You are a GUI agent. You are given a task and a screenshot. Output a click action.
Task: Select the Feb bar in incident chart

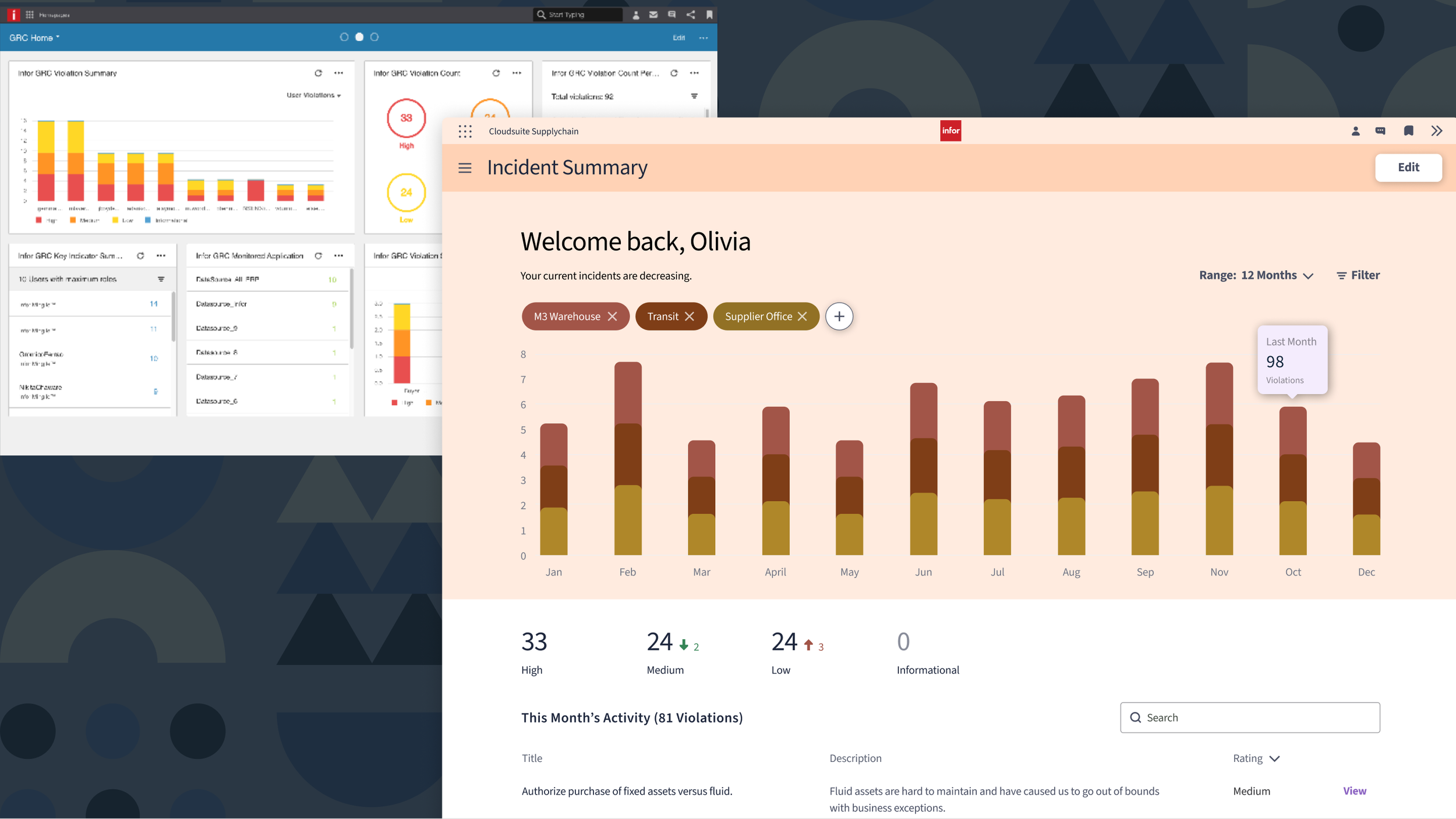[x=628, y=458]
